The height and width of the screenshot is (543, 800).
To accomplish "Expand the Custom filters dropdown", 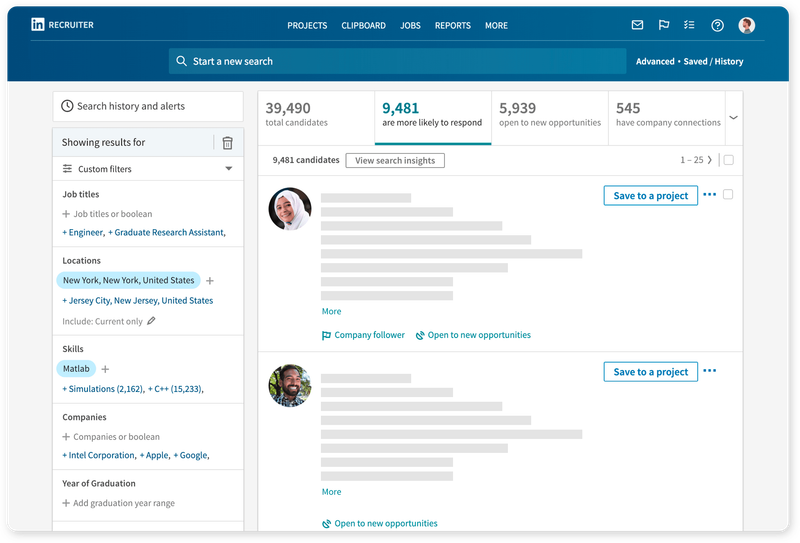I will (229, 169).
